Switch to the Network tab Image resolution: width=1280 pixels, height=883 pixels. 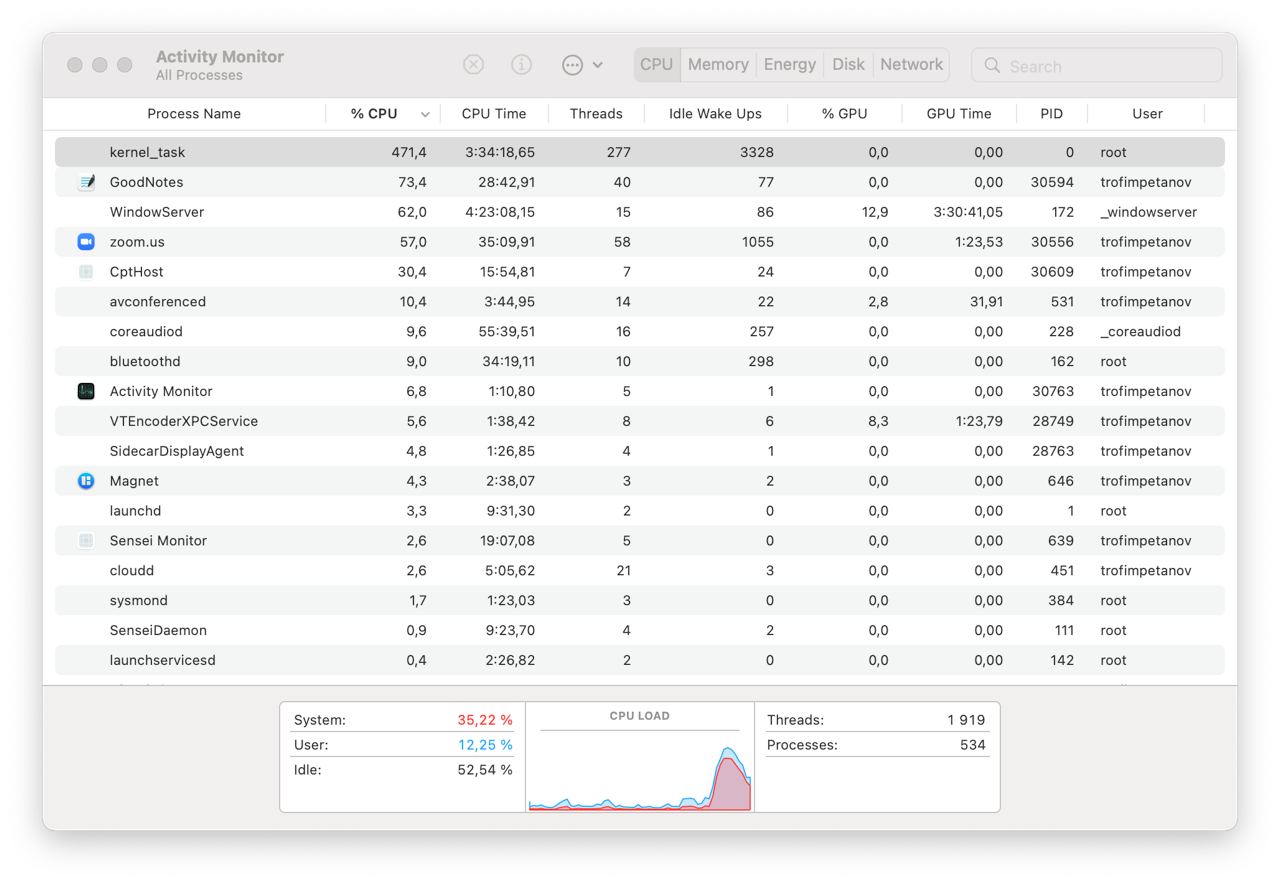tap(911, 65)
